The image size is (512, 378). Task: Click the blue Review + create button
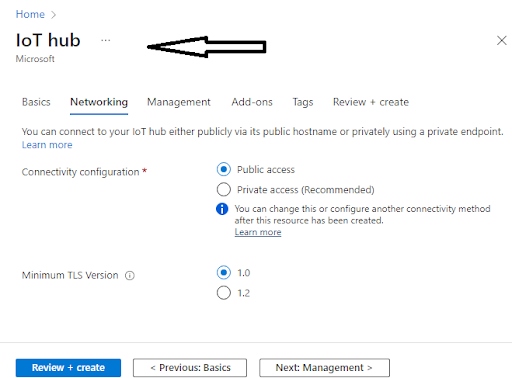[x=68, y=368]
